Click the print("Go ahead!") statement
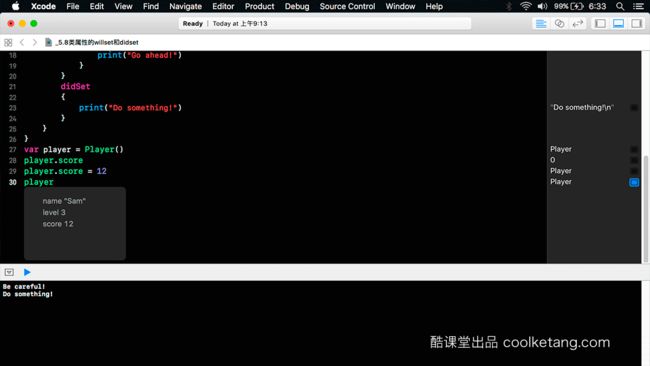Screen dimensions: 650x366 click(x=139, y=55)
